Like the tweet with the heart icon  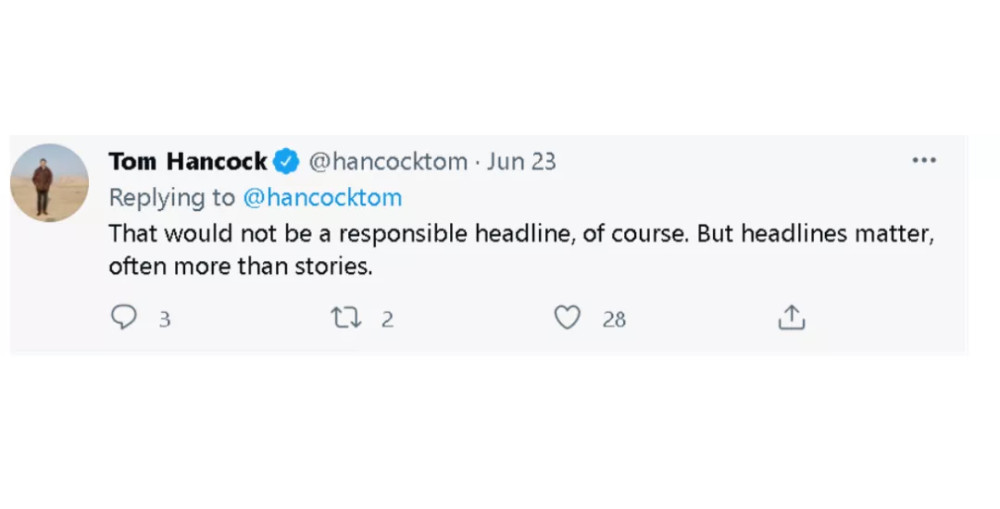click(x=567, y=318)
